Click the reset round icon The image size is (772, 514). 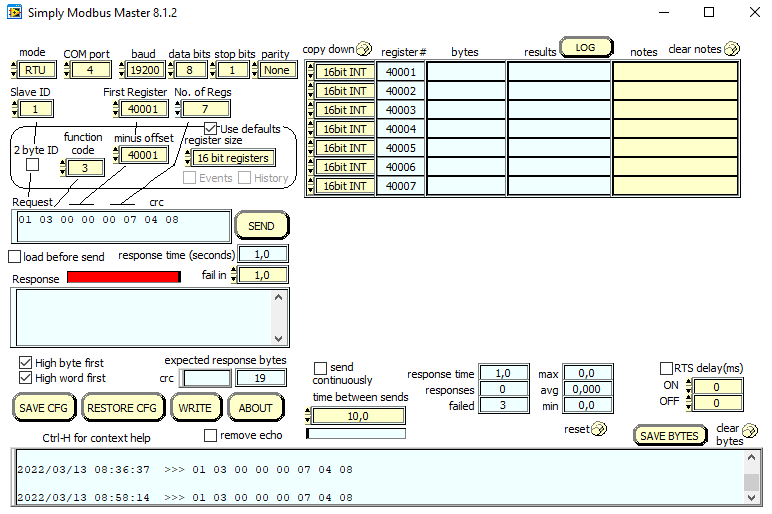click(599, 429)
